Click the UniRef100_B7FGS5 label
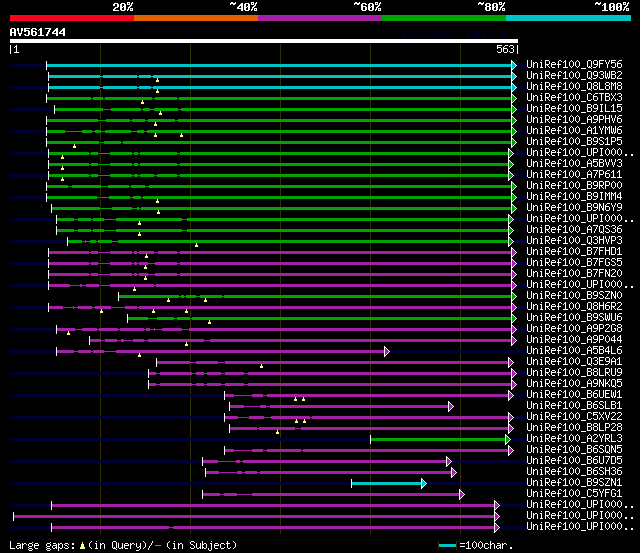The height and width of the screenshot is (553, 640). pos(574,263)
